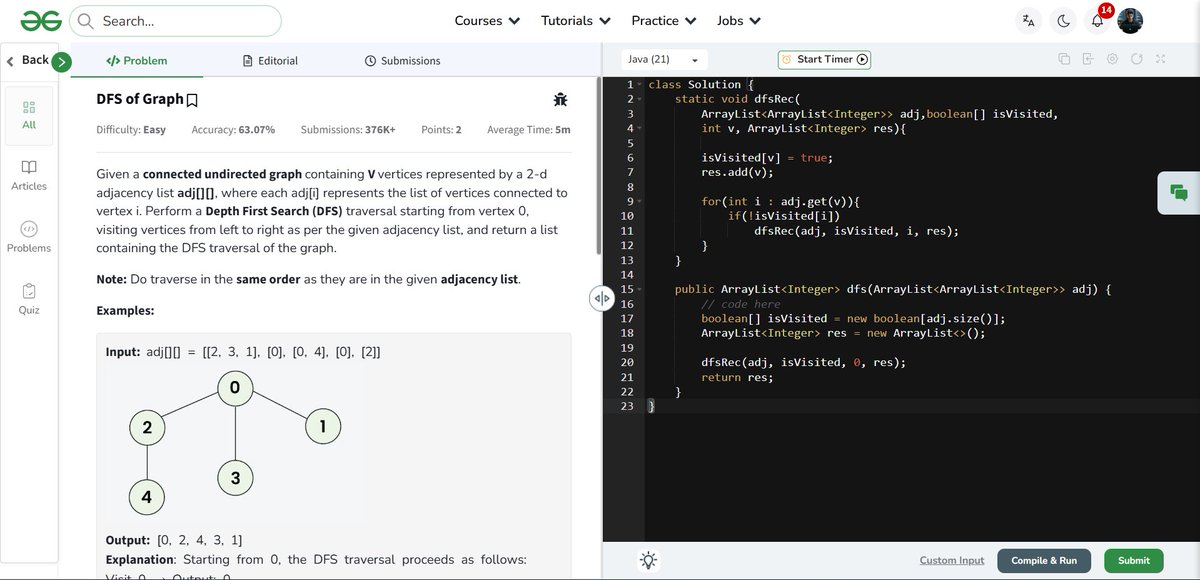
Task: Expand the editor to fullscreen
Action: click(1161, 60)
